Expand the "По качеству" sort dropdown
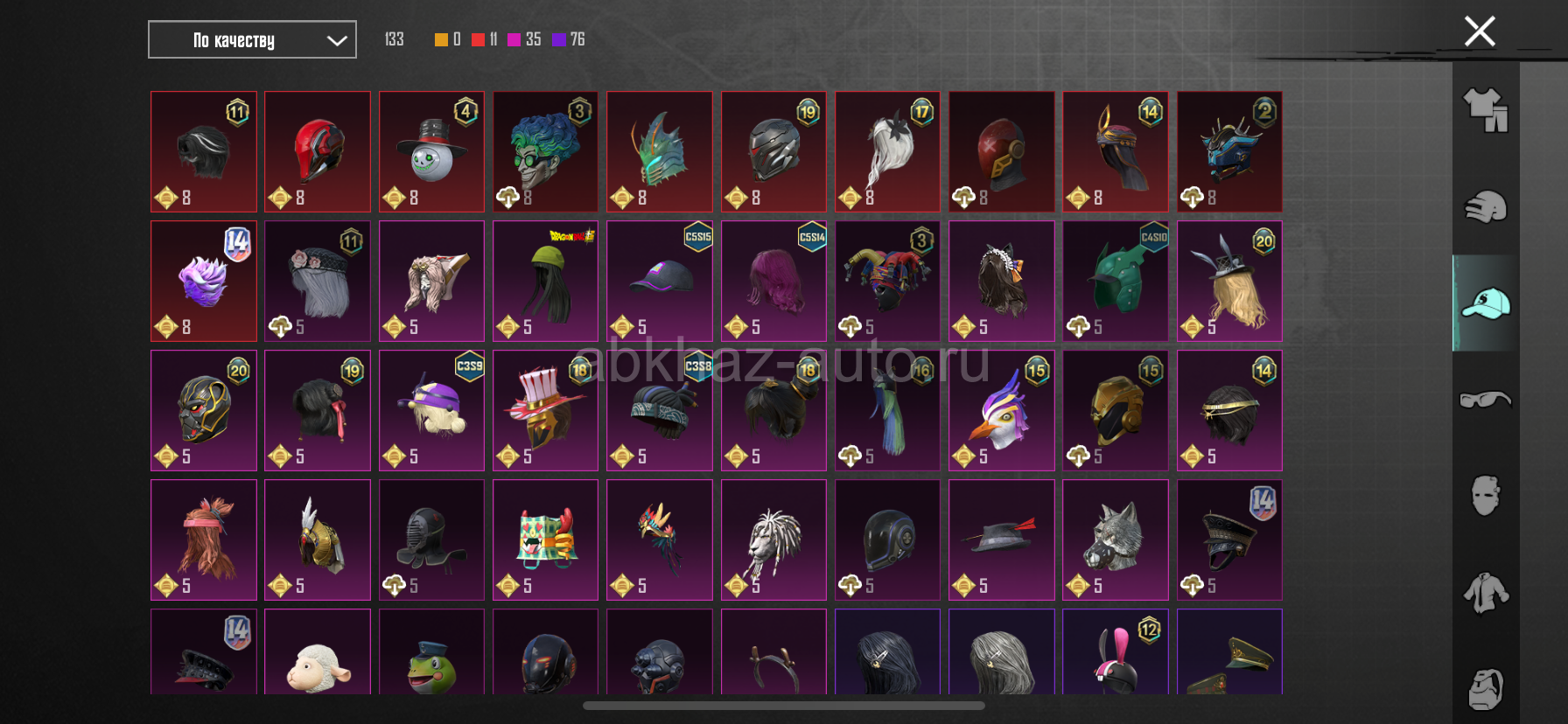The image size is (1568, 724). [252, 39]
